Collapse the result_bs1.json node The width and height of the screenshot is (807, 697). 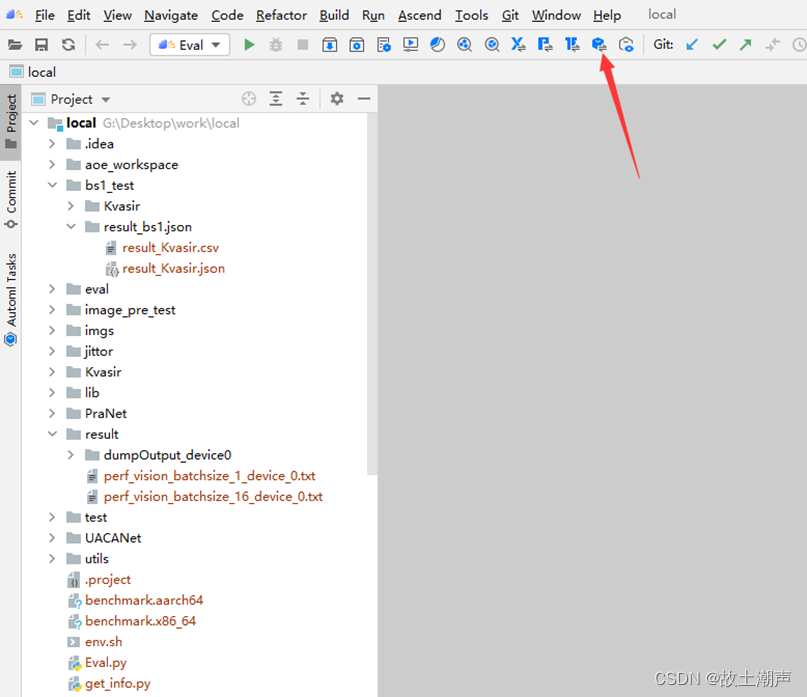tap(70, 227)
